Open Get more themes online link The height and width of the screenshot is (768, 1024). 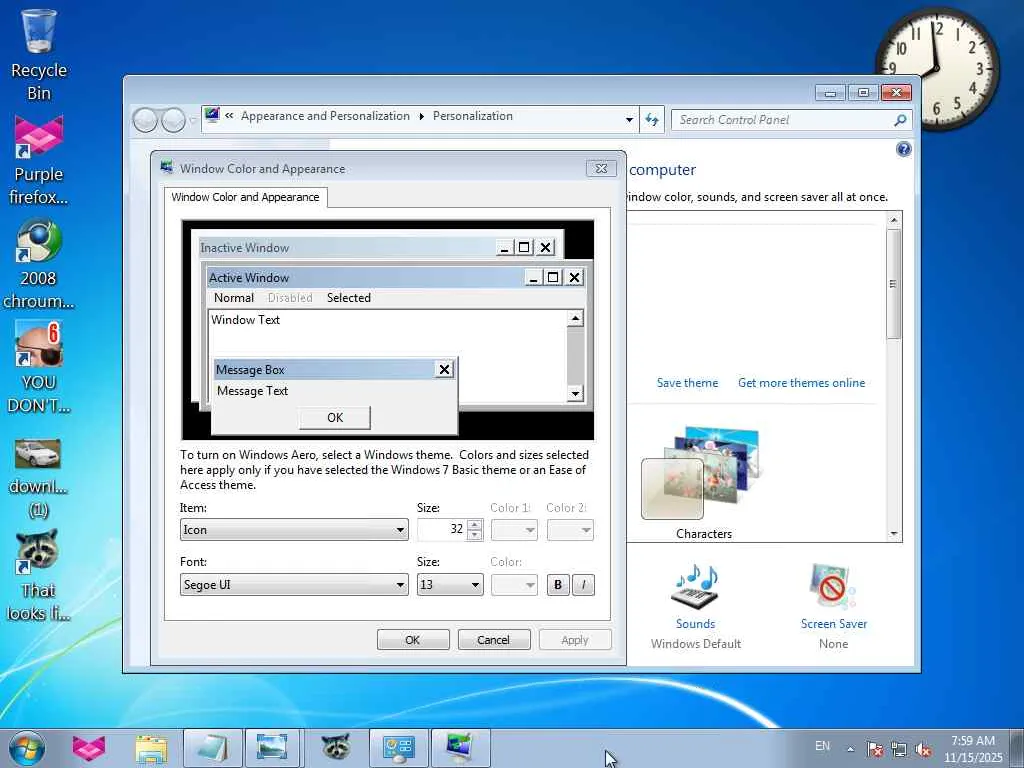pos(801,383)
